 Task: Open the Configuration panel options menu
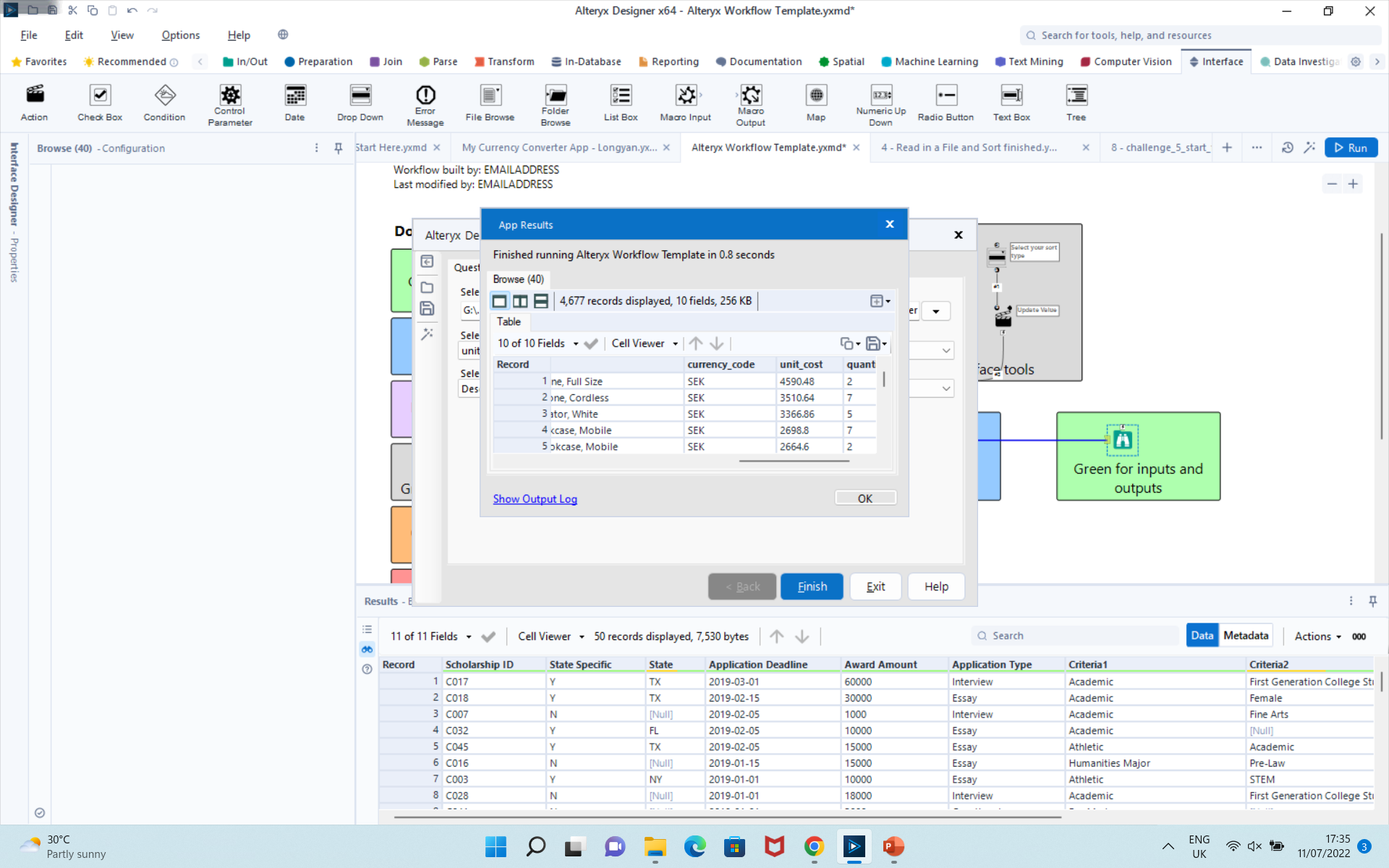tap(316, 148)
